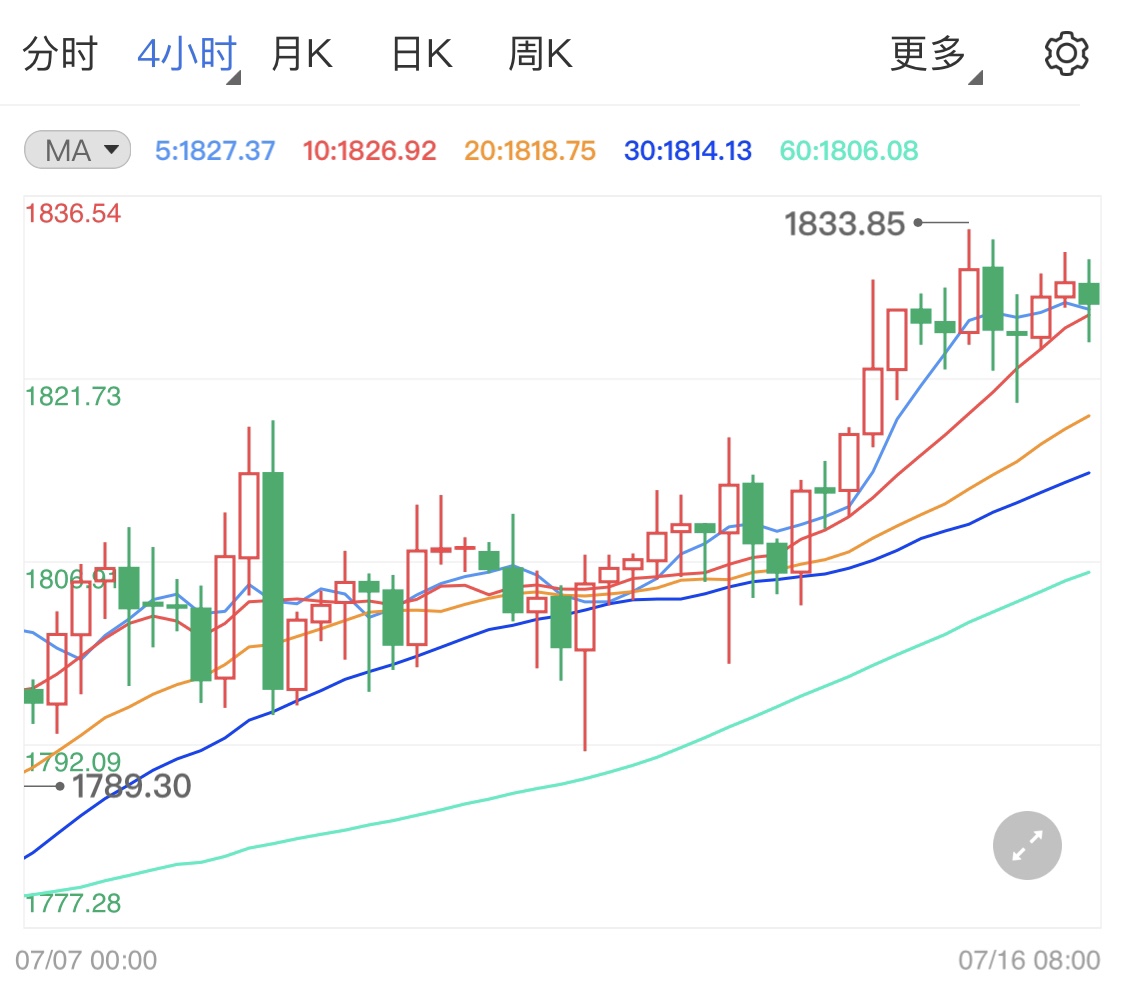Click the 1777.28 axis price label
This screenshot has width=1125, height=987.
(72, 903)
